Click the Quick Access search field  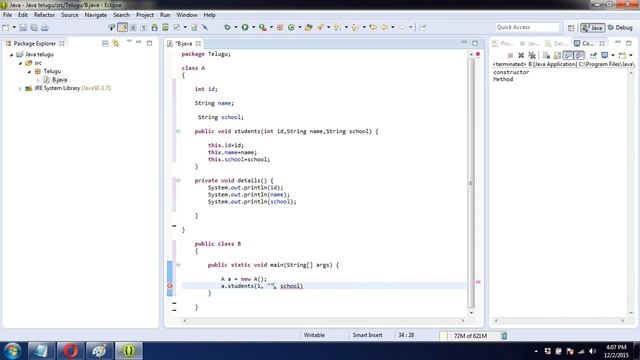(527, 27)
